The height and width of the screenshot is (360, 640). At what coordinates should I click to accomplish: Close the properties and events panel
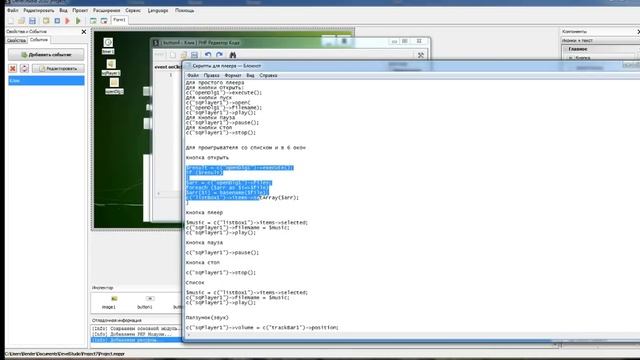[84, 31]
